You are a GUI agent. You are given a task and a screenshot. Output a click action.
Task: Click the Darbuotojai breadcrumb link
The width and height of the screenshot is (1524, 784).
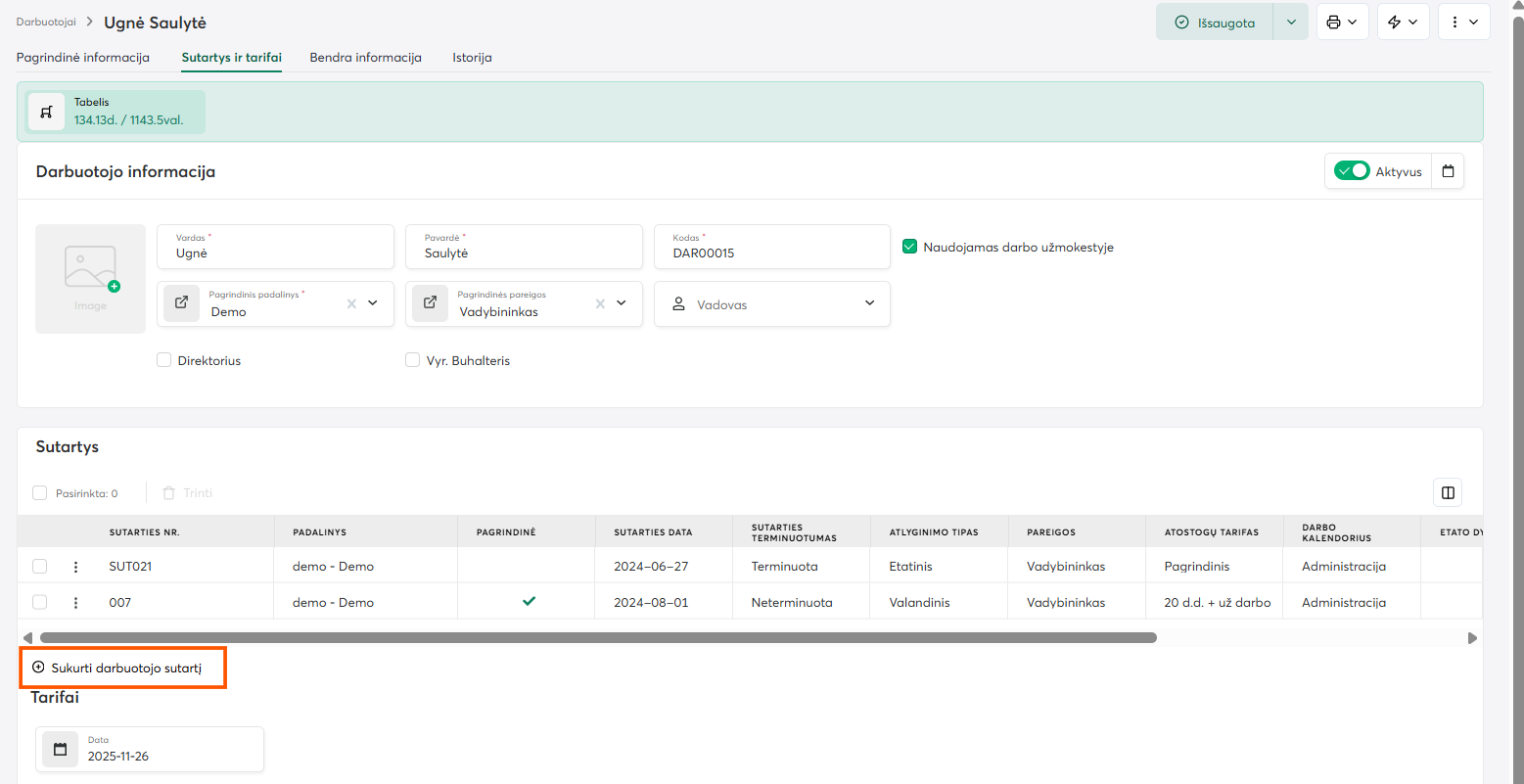pyautogui.click(x=46, y=22)
